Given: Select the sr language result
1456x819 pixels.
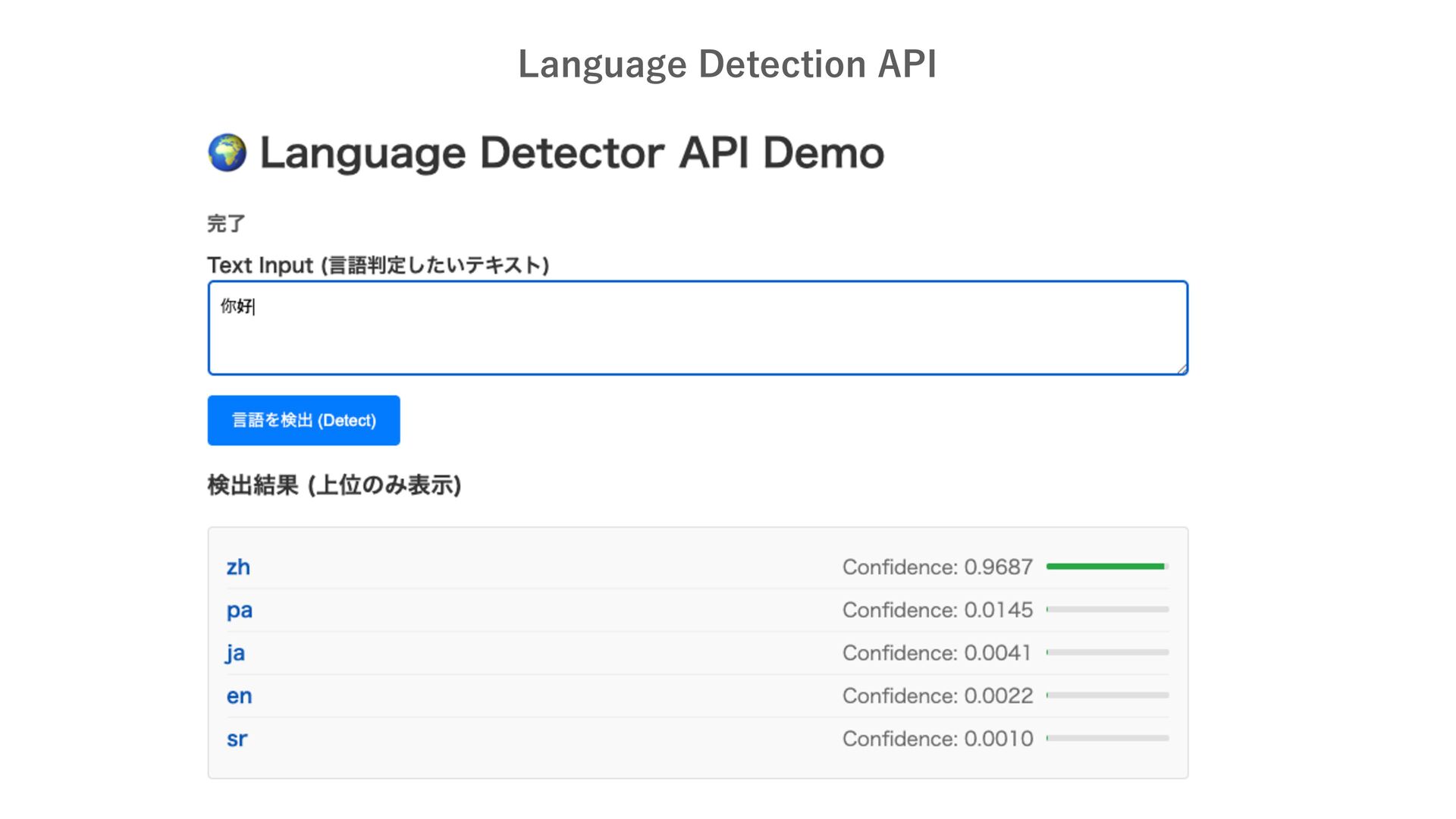Looking at the screenshot, I should point(237,739).
